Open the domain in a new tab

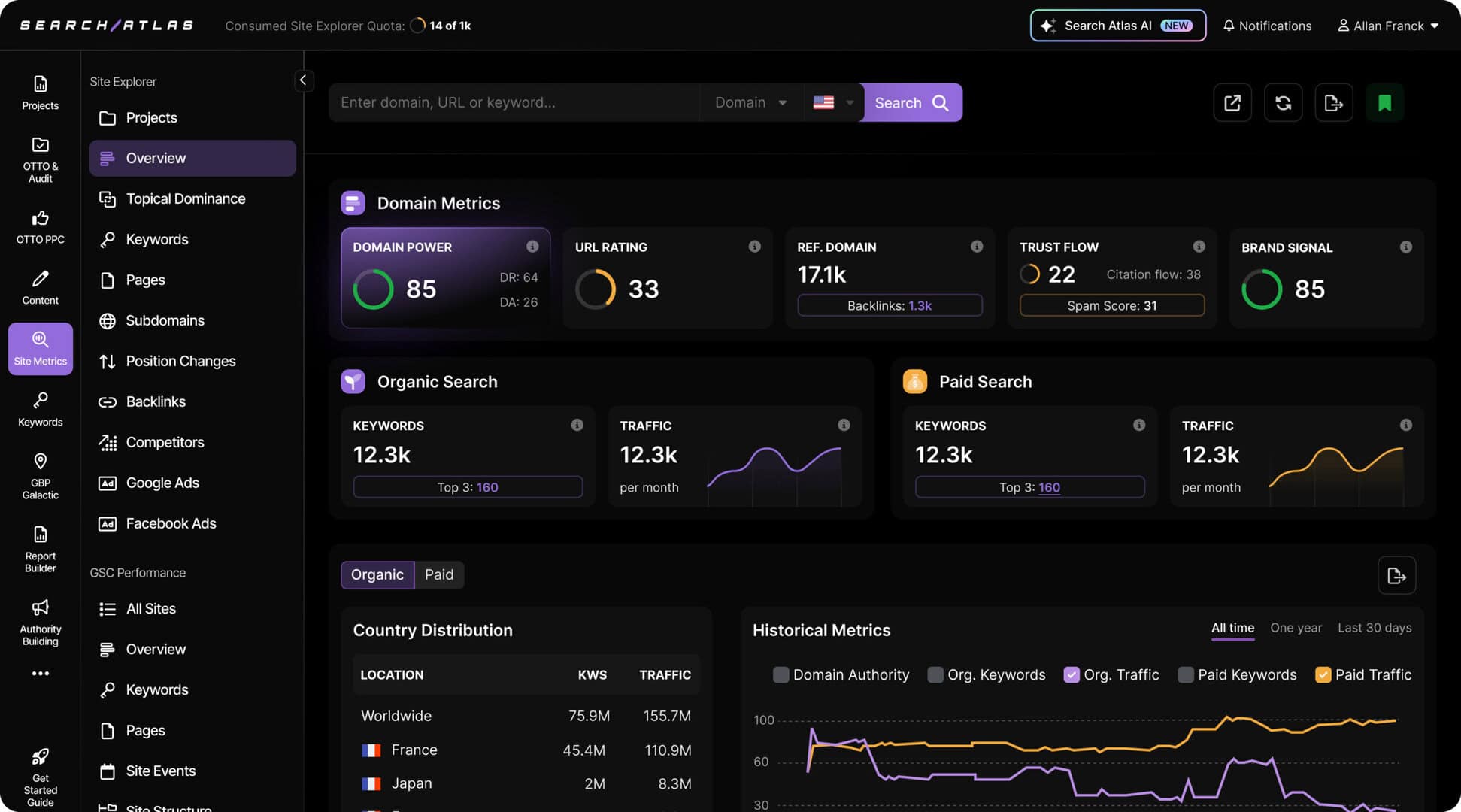(1232, 102)
